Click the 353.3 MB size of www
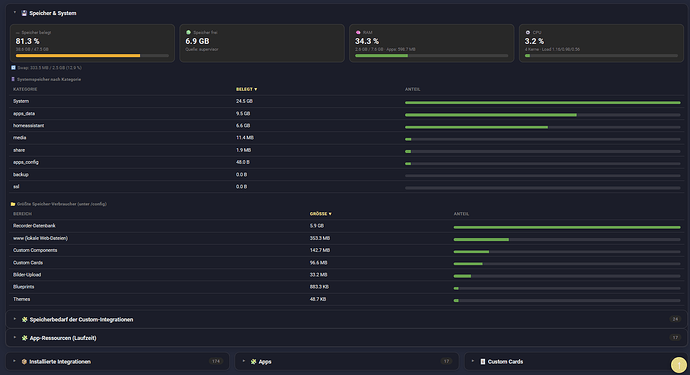 (x=320, y=238)
